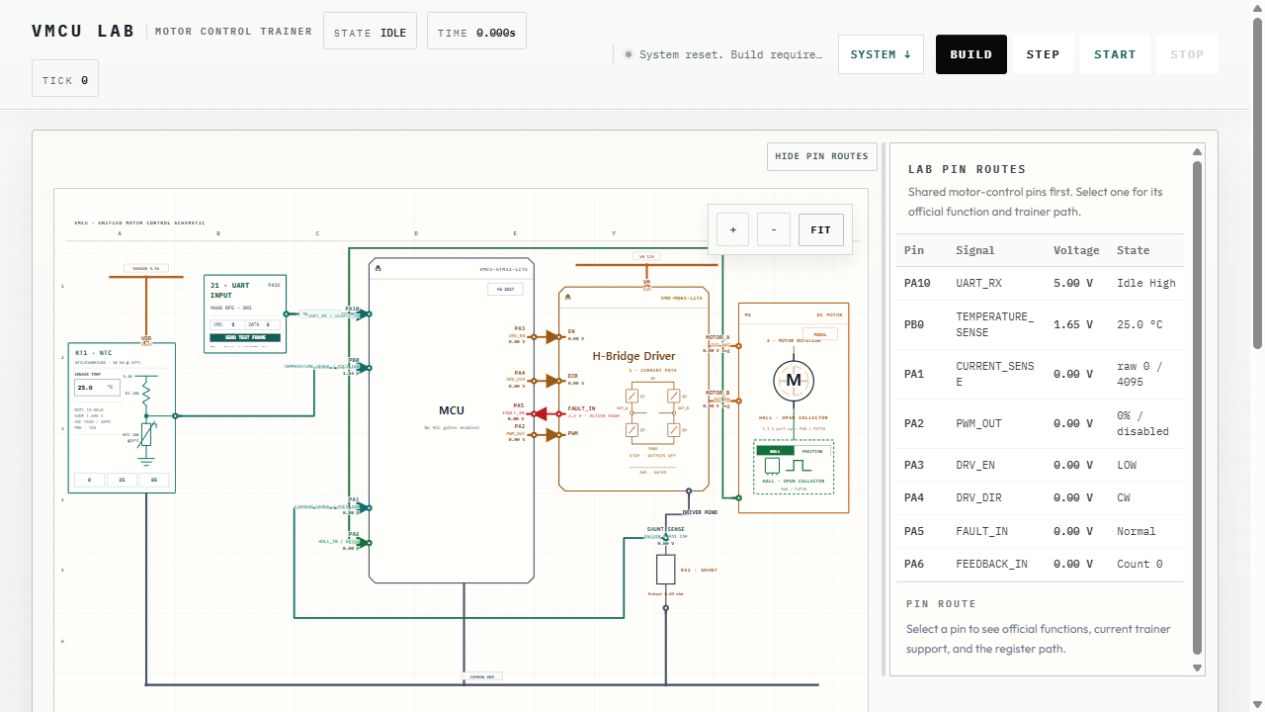Set temperature preset to 25

(122, 481)
